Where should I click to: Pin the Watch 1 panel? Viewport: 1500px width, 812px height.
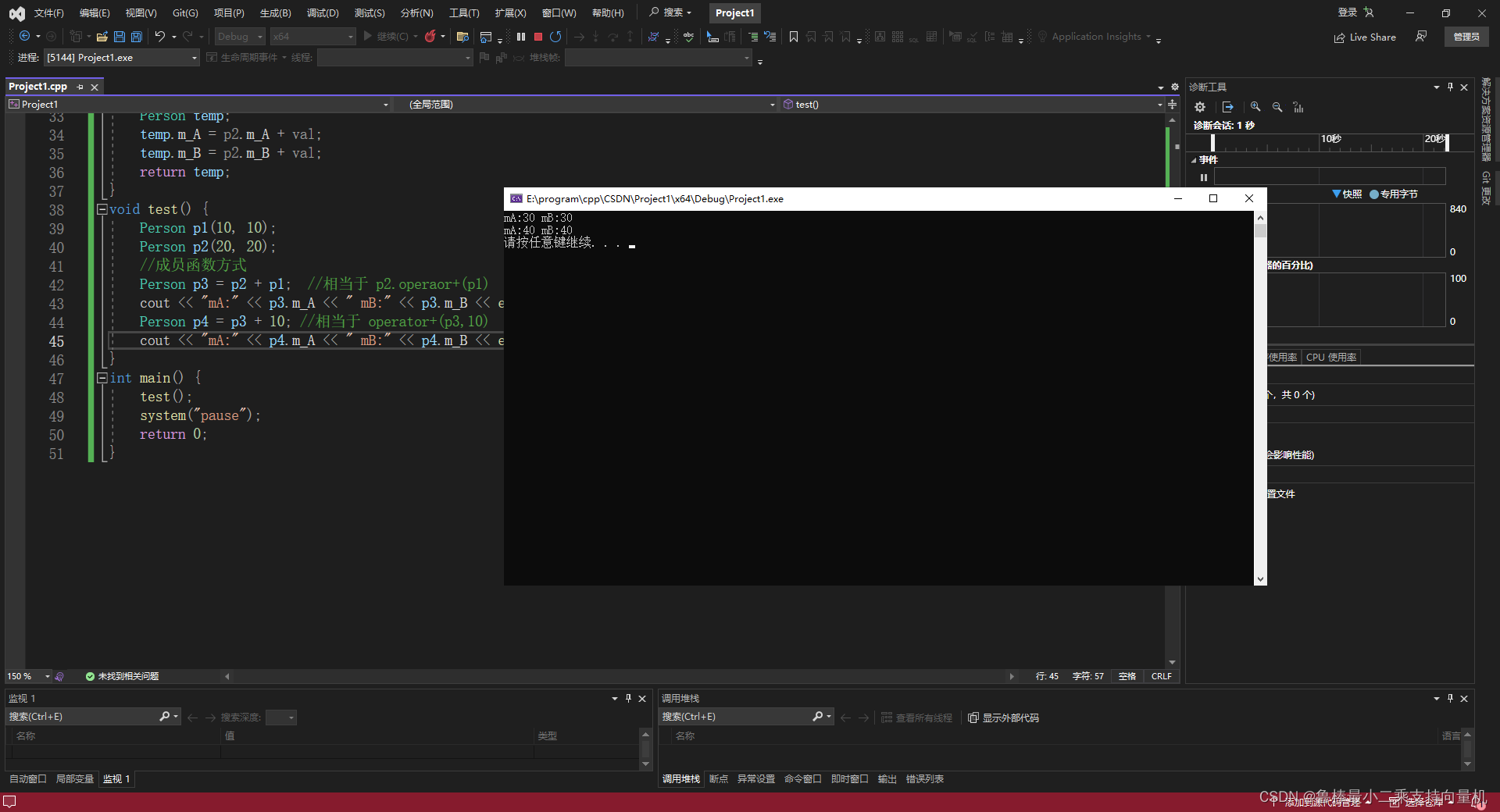[628, 698]
